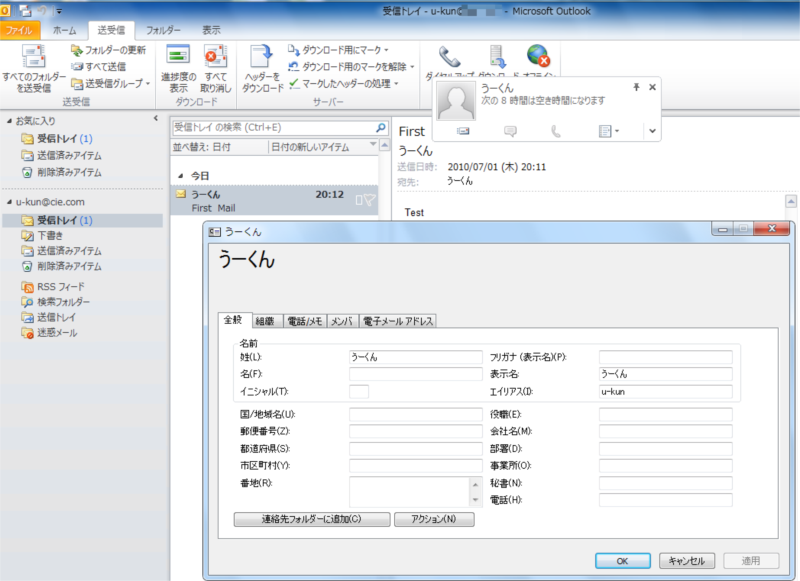This screenshot has height=581, width=800.
Task: Click the search magnifier in inbox search box
Action: (380, 128)
